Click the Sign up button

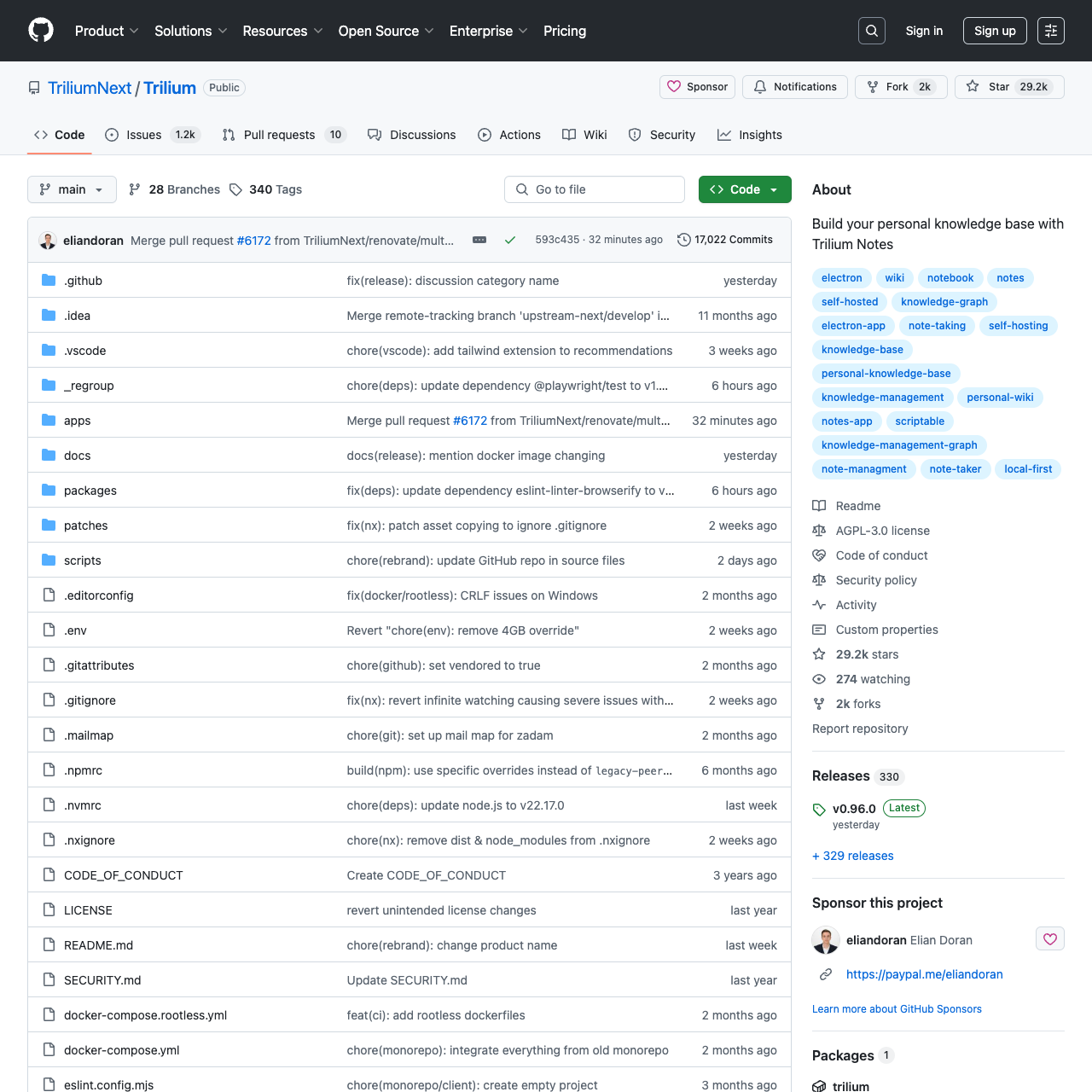pyautogui.click(x=995, y=31)
